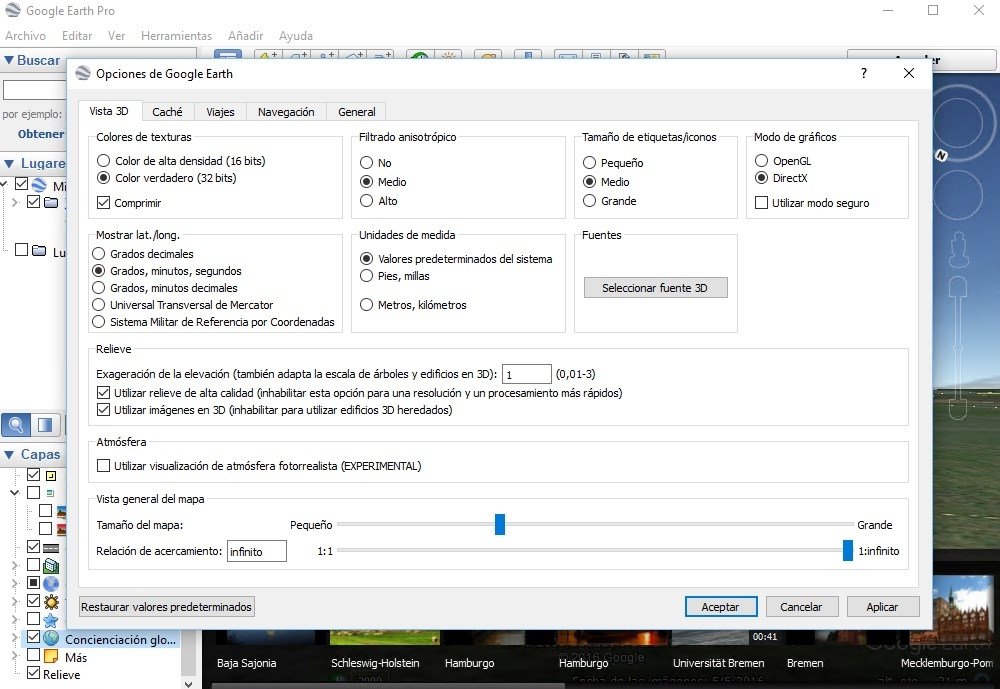Image resolution: width=1000 pixels, height=689 pixels.
Task: Click the Tamaño del mapa slider handle
Action: click(x=500, y=524)
